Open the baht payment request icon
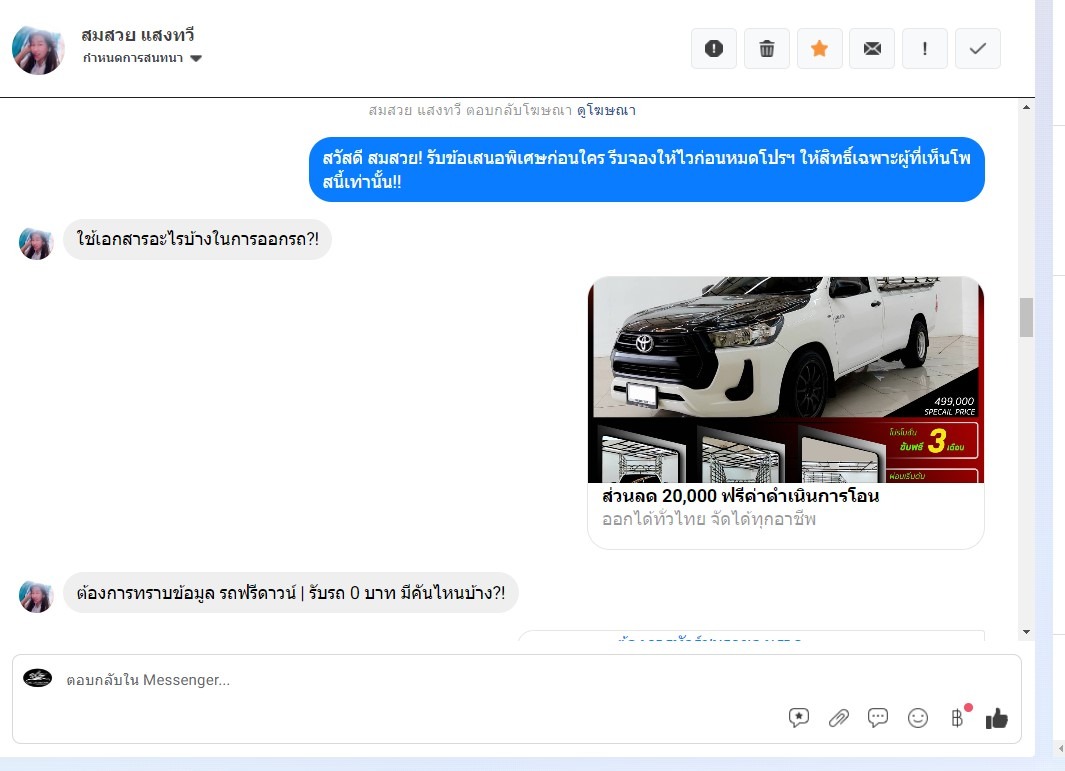Image resolution: width=1065 pixels, height=771 pixels. pos(958,718)
